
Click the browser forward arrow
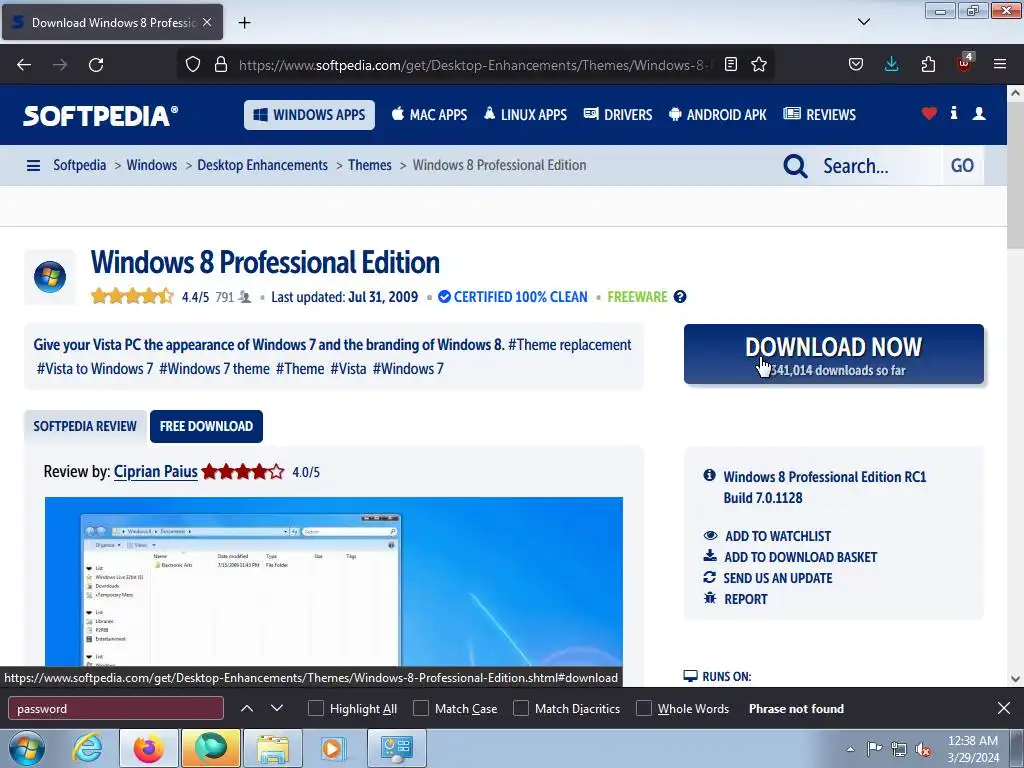60,65
